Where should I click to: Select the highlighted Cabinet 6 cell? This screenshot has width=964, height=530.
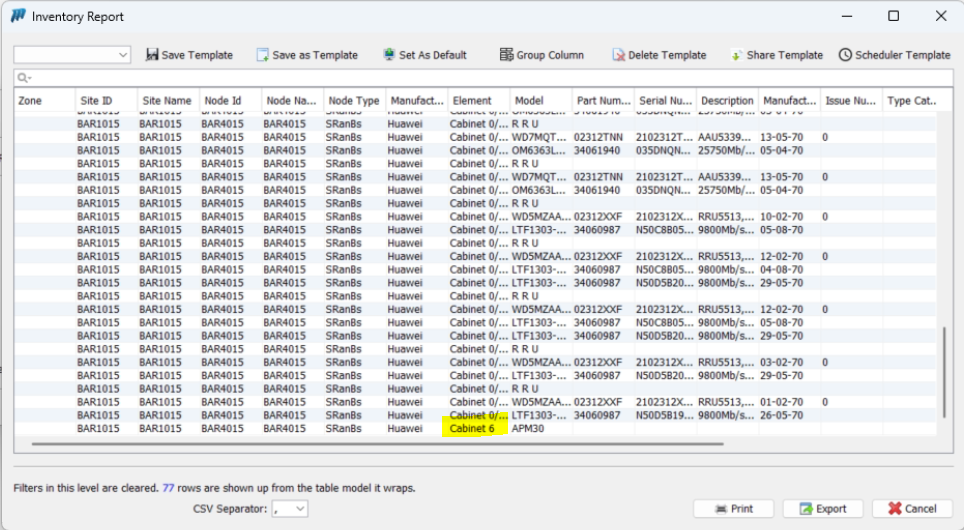coord(473,428)
